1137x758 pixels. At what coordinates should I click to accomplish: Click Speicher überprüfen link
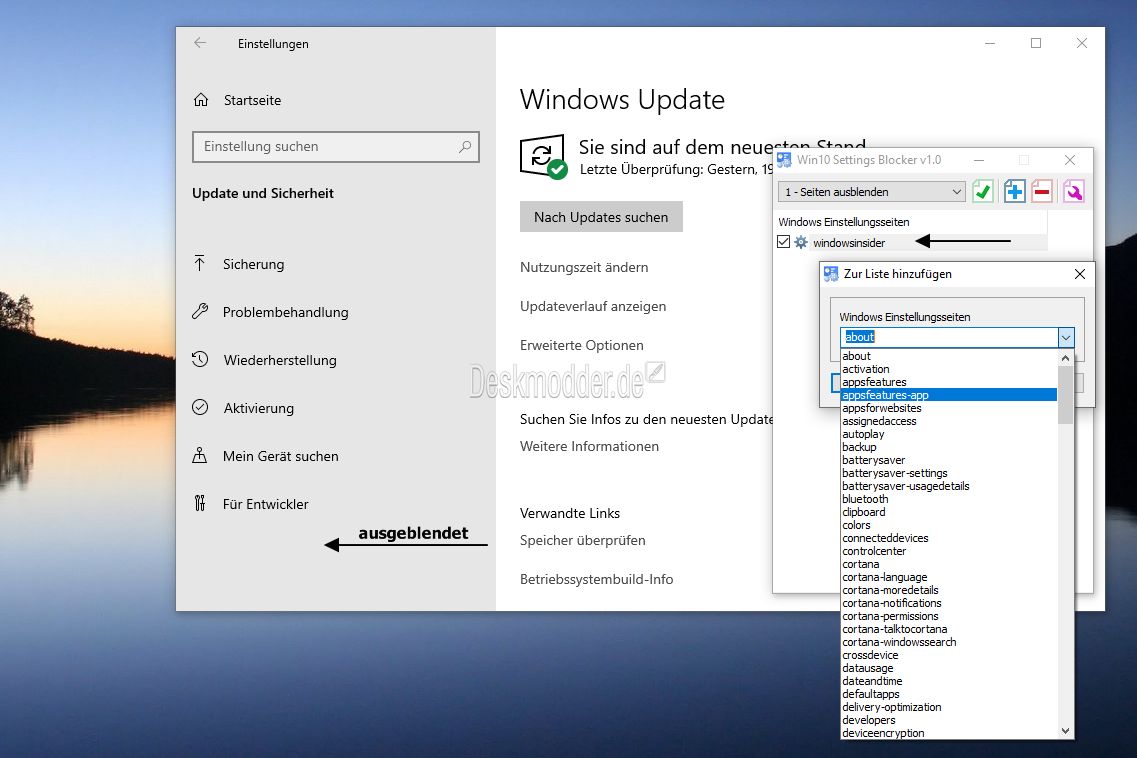pos(582,540)
